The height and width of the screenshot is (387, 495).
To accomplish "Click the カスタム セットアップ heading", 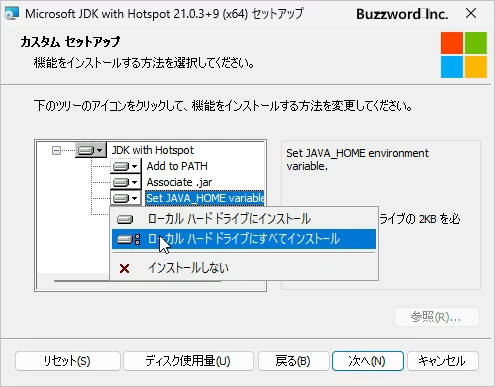I will coord(70,42).
